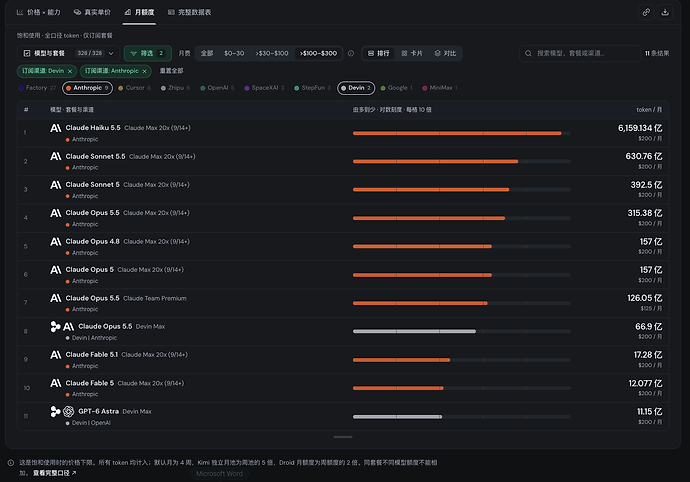Select the >$100–$300 fee range
This screenshot has height=482, width=690.
pyautogui.click(x=318, y=53)
